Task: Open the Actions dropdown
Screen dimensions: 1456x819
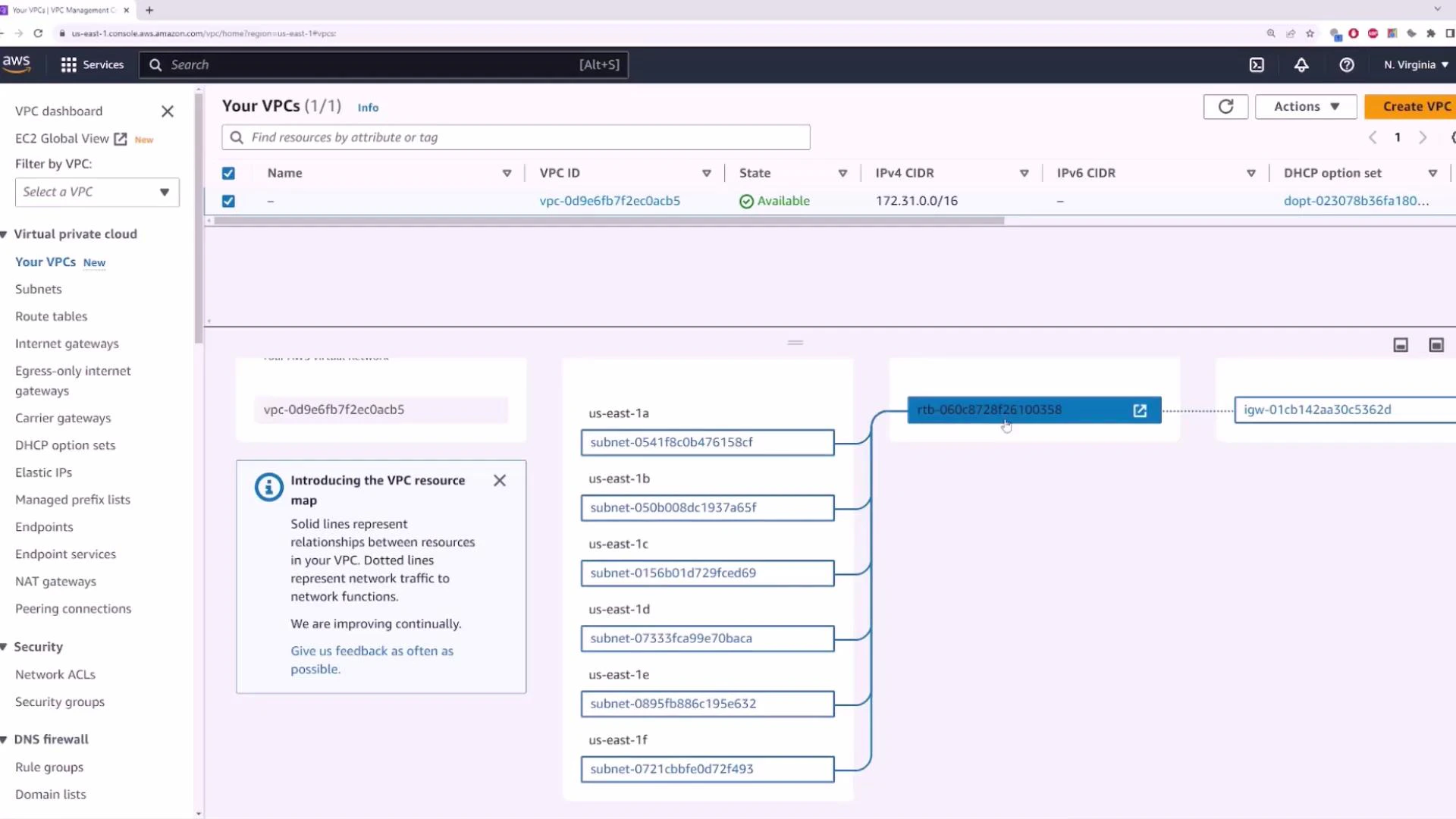Action: click(1306, 106)
